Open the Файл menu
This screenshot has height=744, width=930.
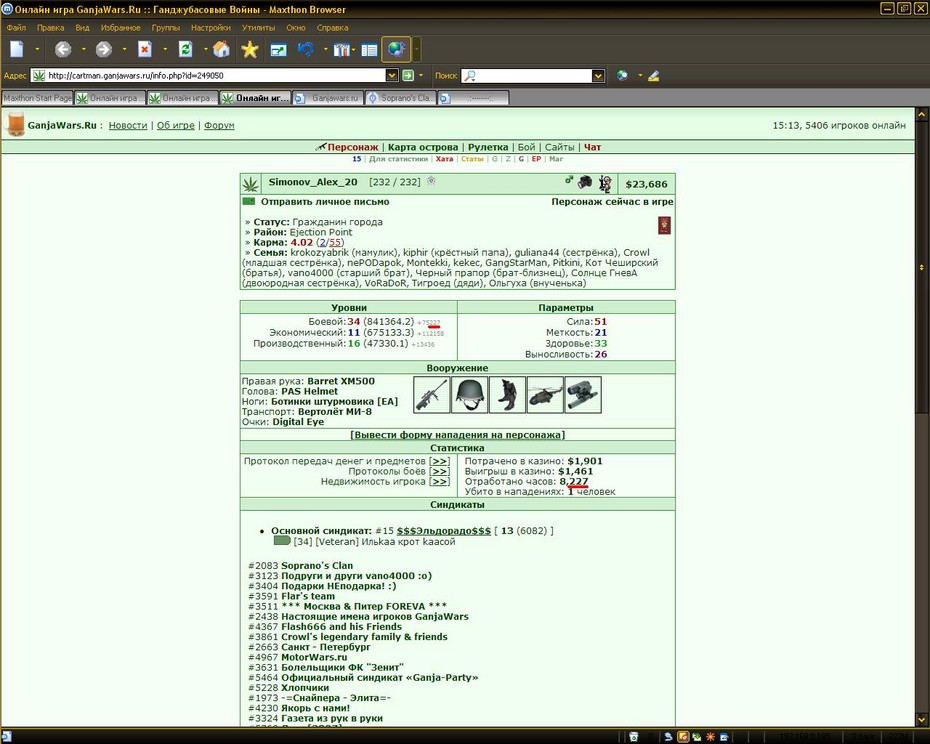(x=16, y=27)
